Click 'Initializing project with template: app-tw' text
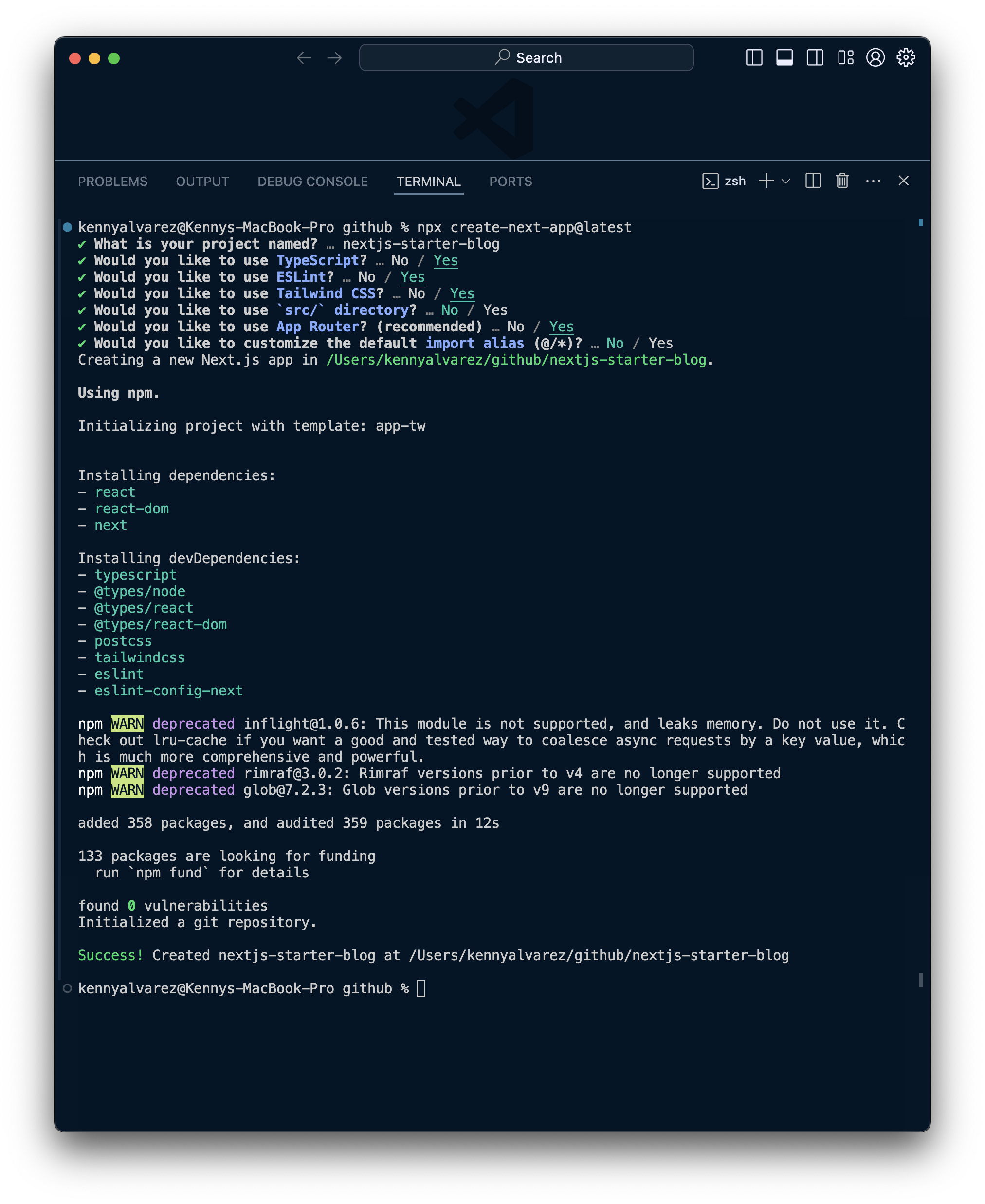 point(251,426)
